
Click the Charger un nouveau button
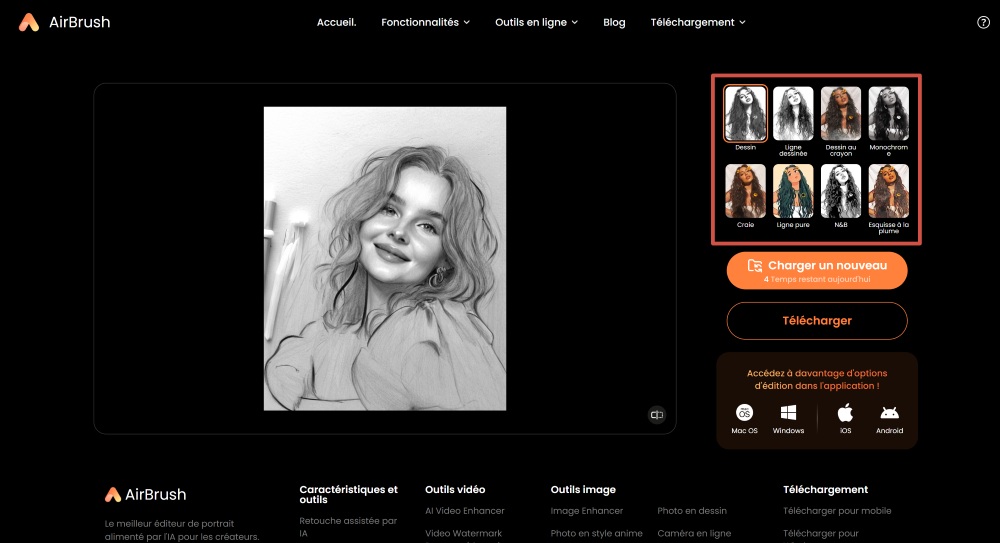pos(817,270)
